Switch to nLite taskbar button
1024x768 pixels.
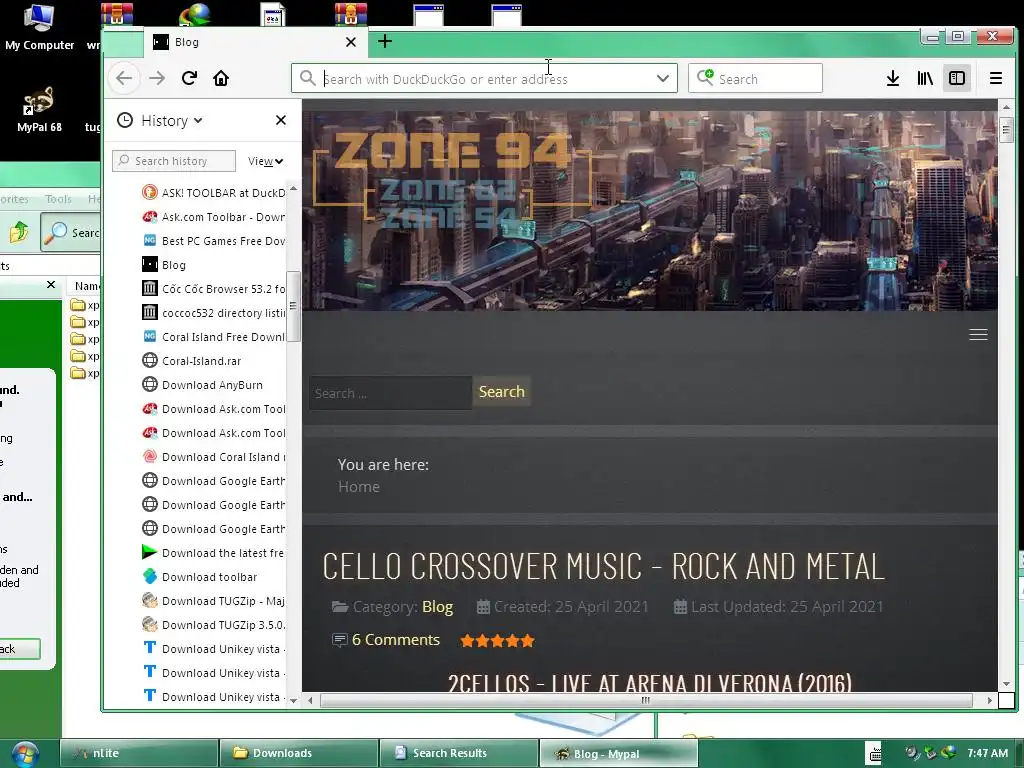139,753
